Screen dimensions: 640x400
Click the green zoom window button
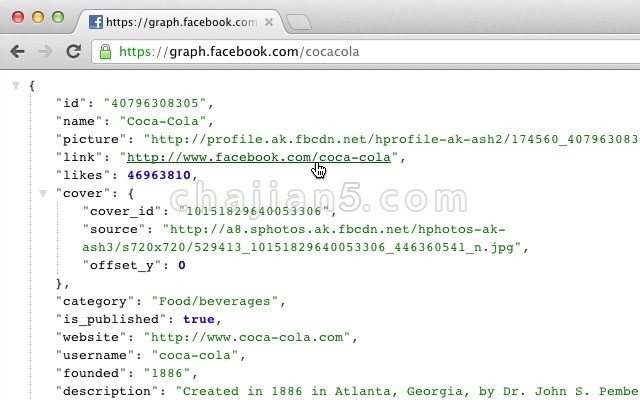pyautogui.click(x=58, y=17)
